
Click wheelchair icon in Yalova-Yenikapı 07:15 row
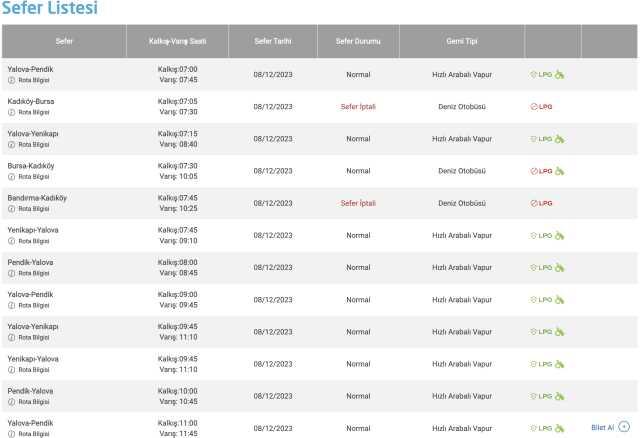tap(560, 139)
